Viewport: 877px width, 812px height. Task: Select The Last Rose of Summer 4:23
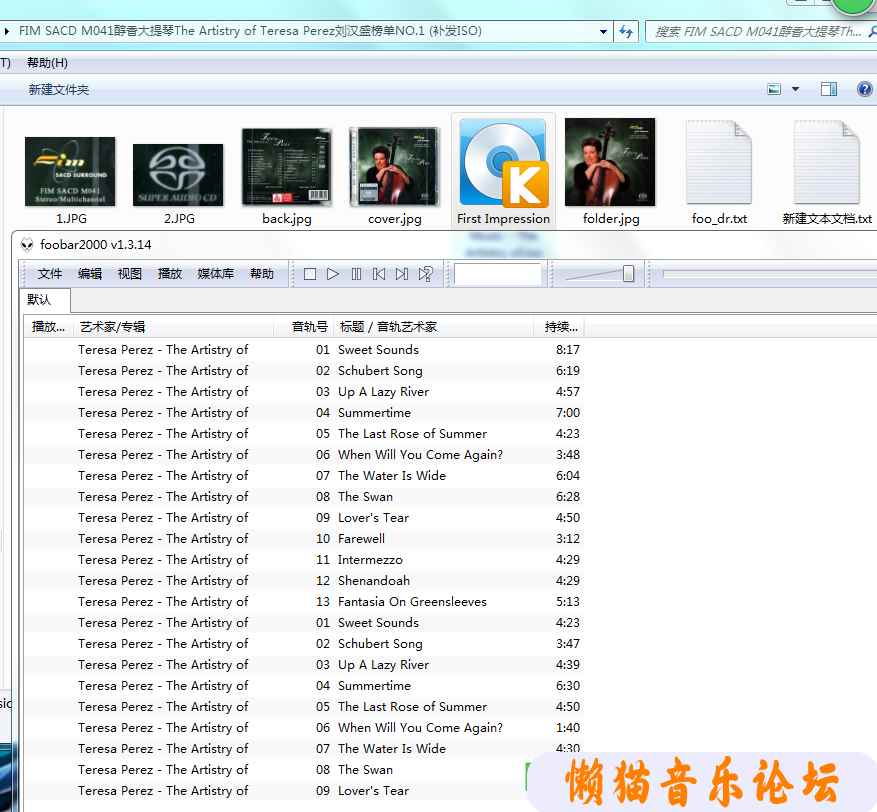click(304, 433)
